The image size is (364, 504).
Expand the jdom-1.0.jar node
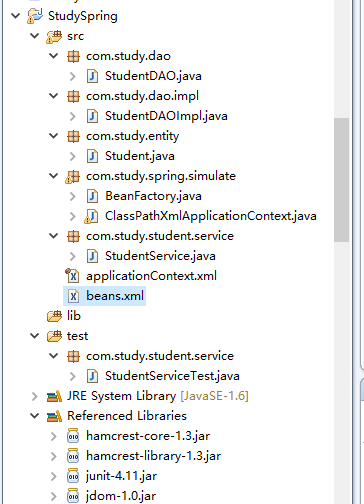pyautogui.click(x=54, y=496)
